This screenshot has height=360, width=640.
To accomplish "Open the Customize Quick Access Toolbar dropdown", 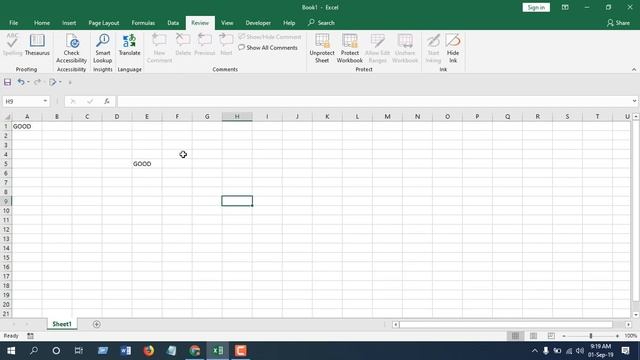I will coord(70,82).
